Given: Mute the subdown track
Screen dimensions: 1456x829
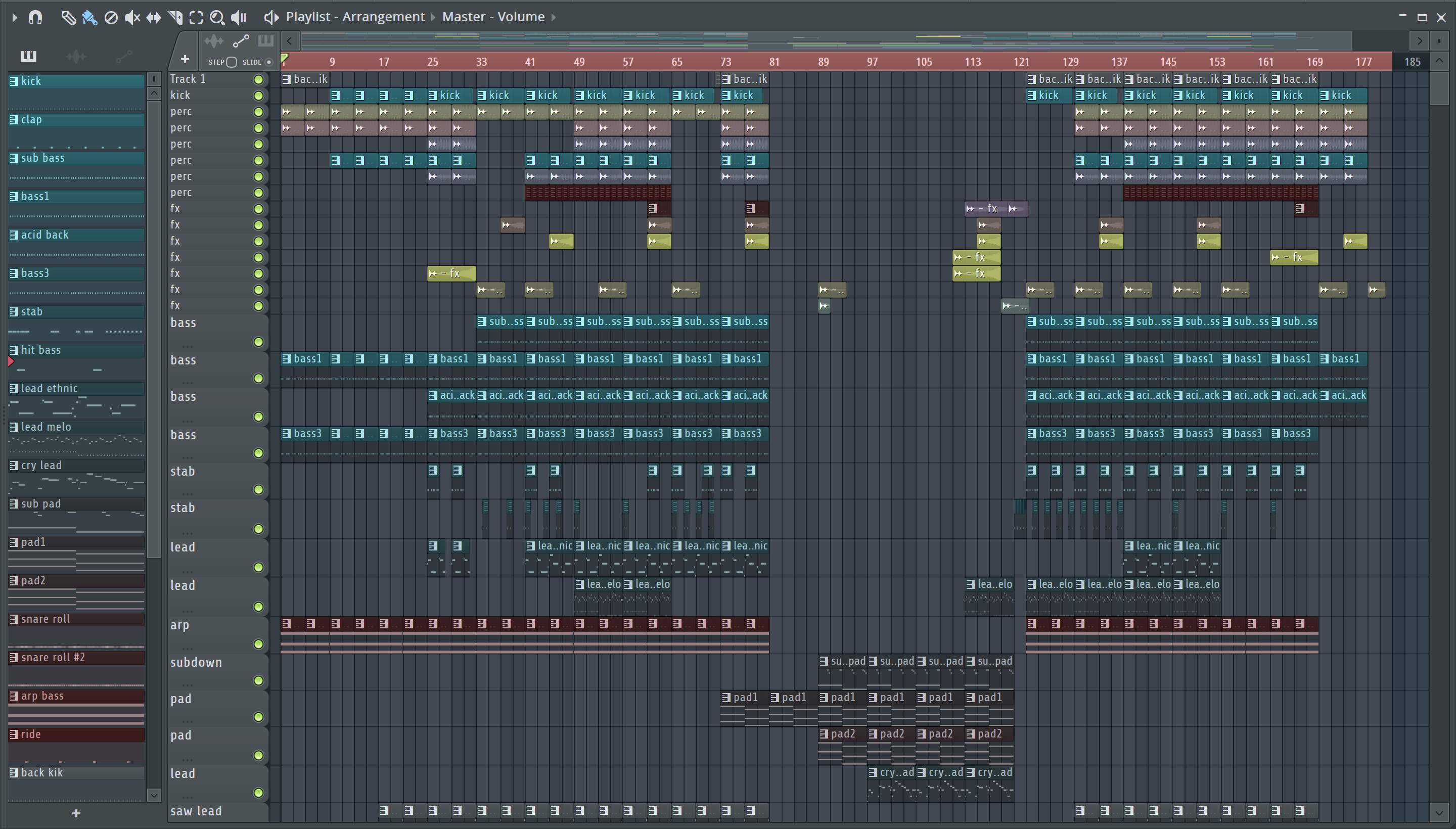Looking at the screenshot, I should pyautogui.click(x=258, y=680).
